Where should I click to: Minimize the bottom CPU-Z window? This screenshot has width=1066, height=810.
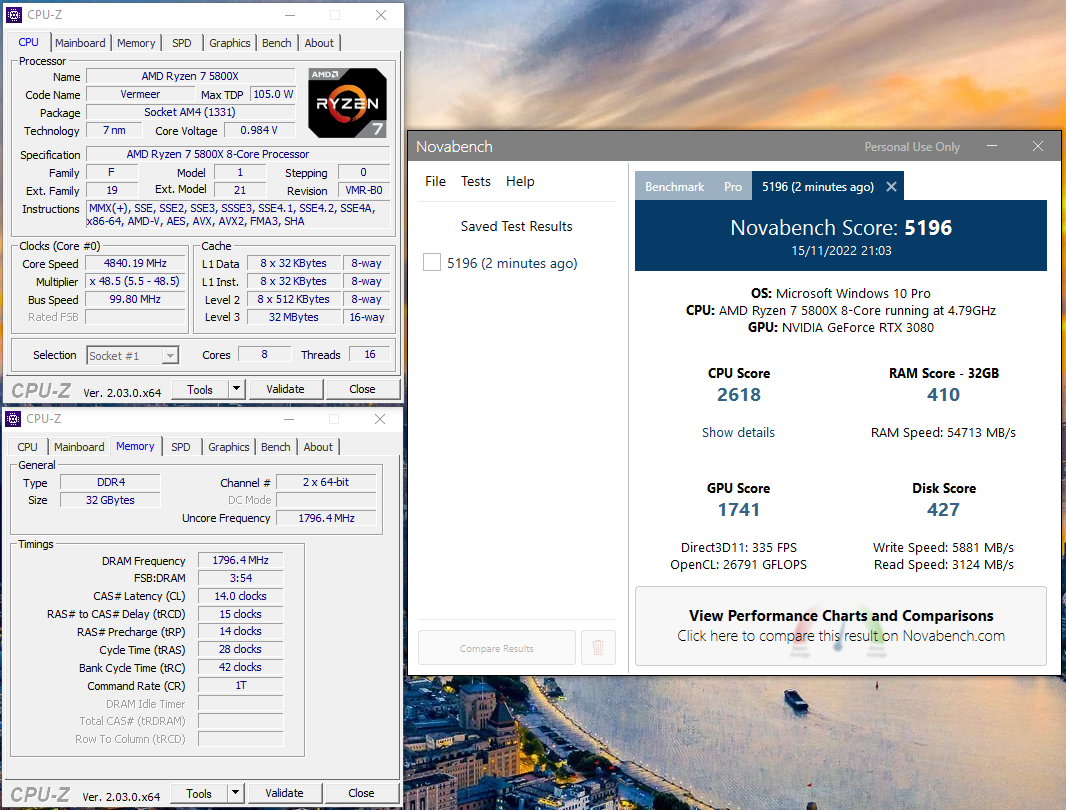click(x=289, y=419)
